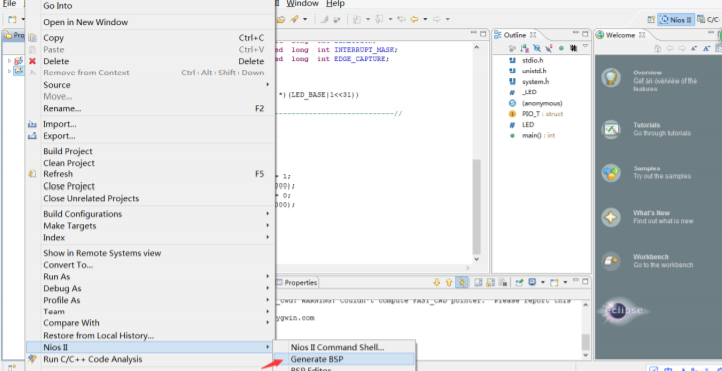Open the Outline view menu triangle
This screenshot has width=722, height=371.
585,46
